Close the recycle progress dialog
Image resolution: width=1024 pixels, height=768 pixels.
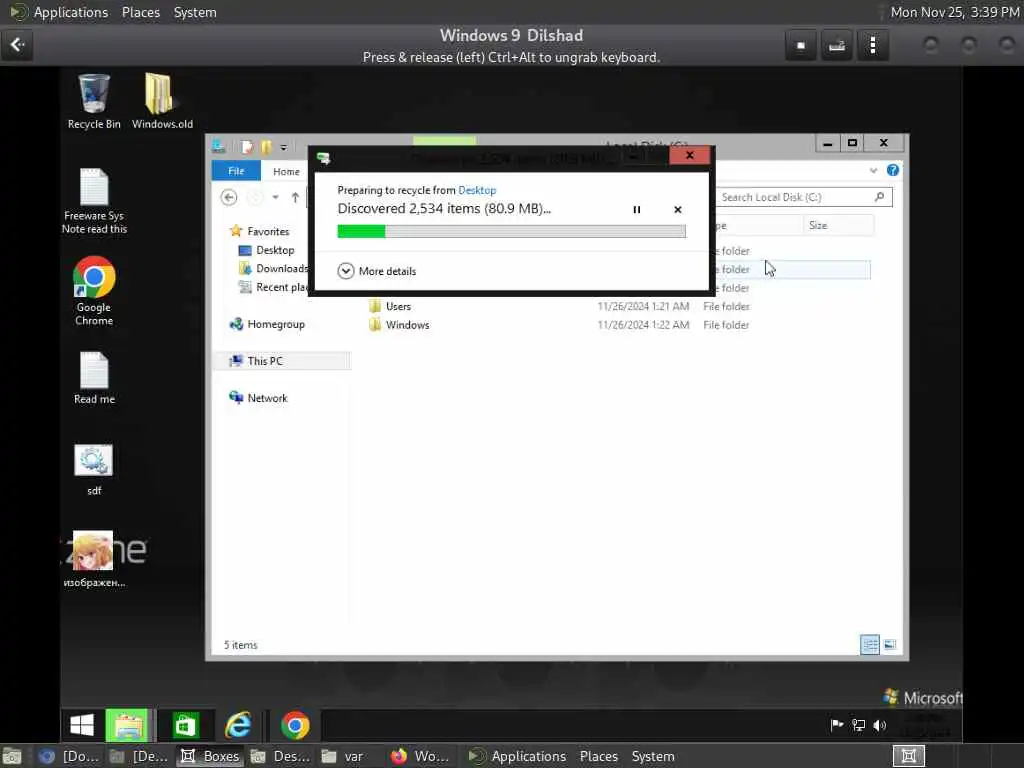(690, 155)
